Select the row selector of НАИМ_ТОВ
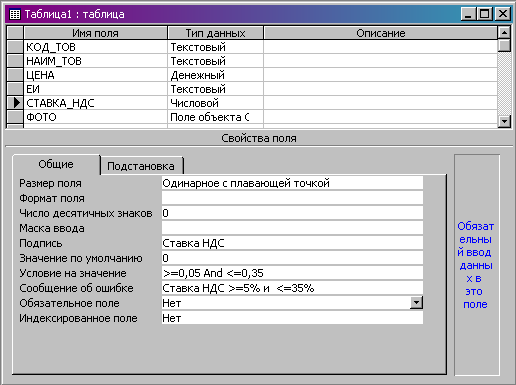Screen dimensions: 516x385 [x=15, y=61]
